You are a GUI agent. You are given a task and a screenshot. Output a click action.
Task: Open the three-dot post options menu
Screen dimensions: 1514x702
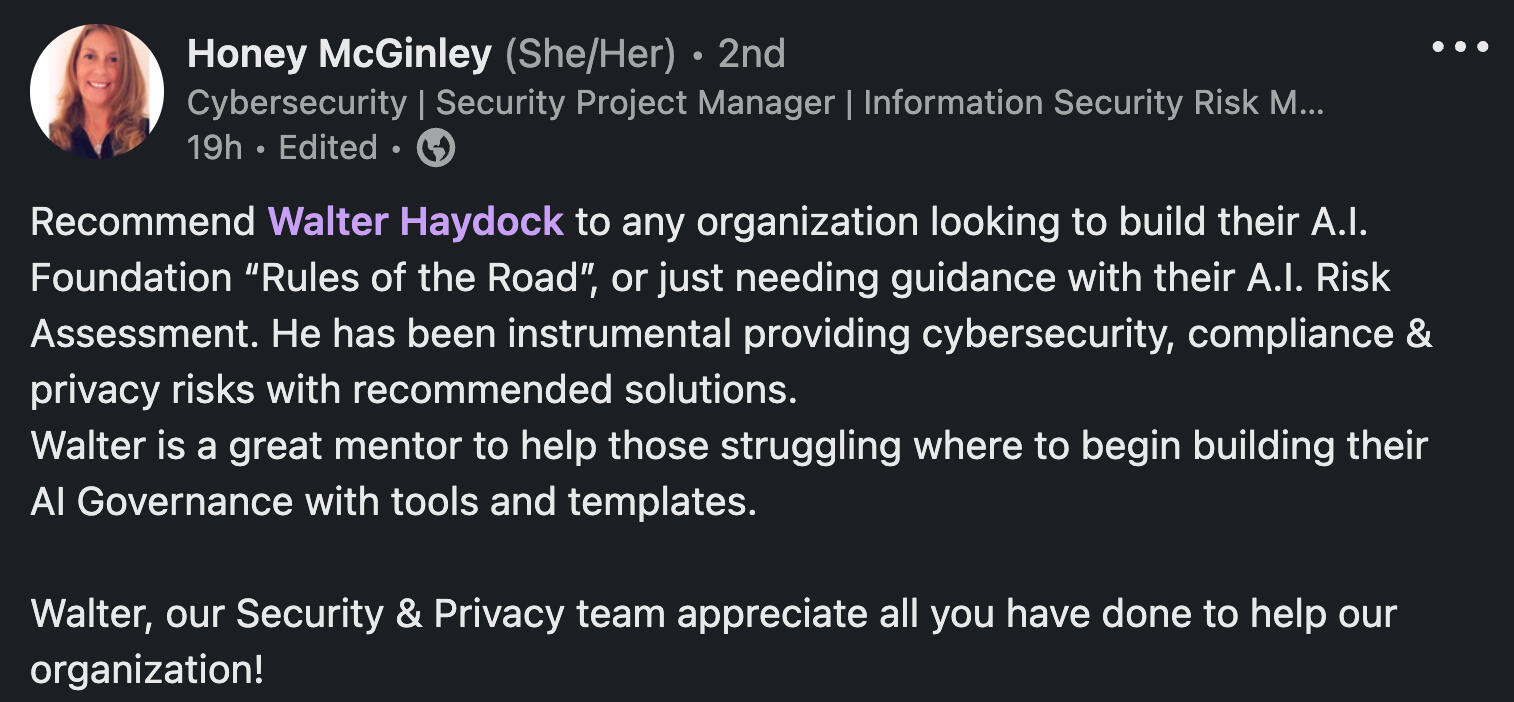click(x=1460, y=47)
